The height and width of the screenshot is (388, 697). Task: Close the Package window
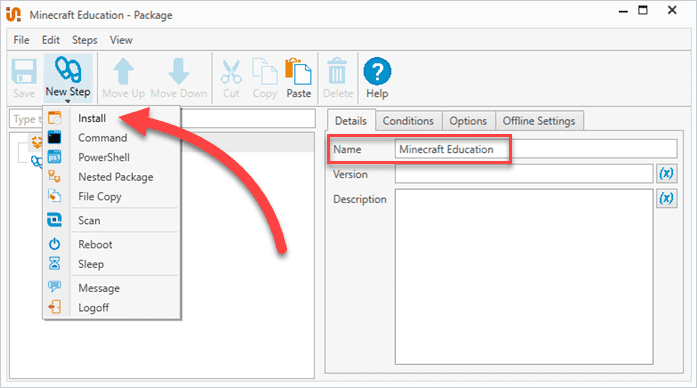(x=672, y=10)
